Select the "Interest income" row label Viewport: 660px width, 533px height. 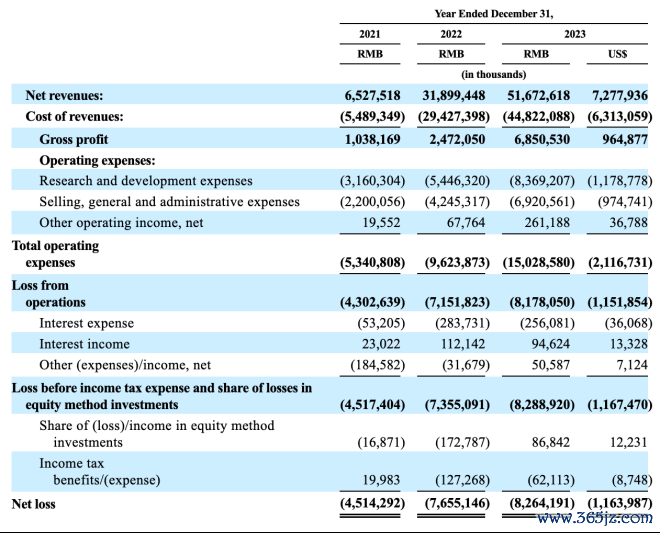click(x=85, y=344)
